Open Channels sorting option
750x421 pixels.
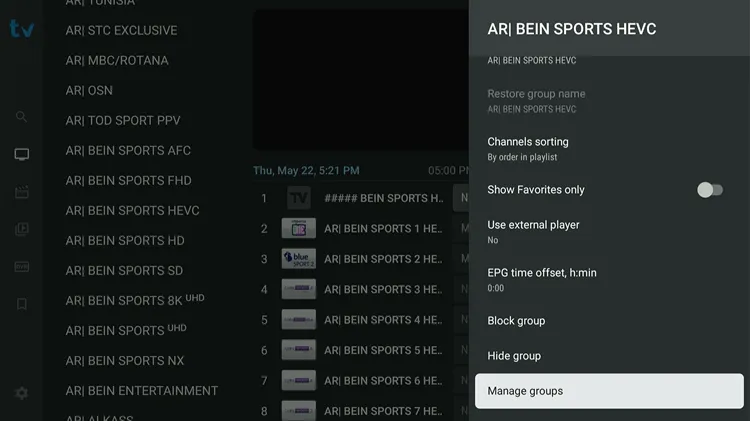[x=609, y=149]
